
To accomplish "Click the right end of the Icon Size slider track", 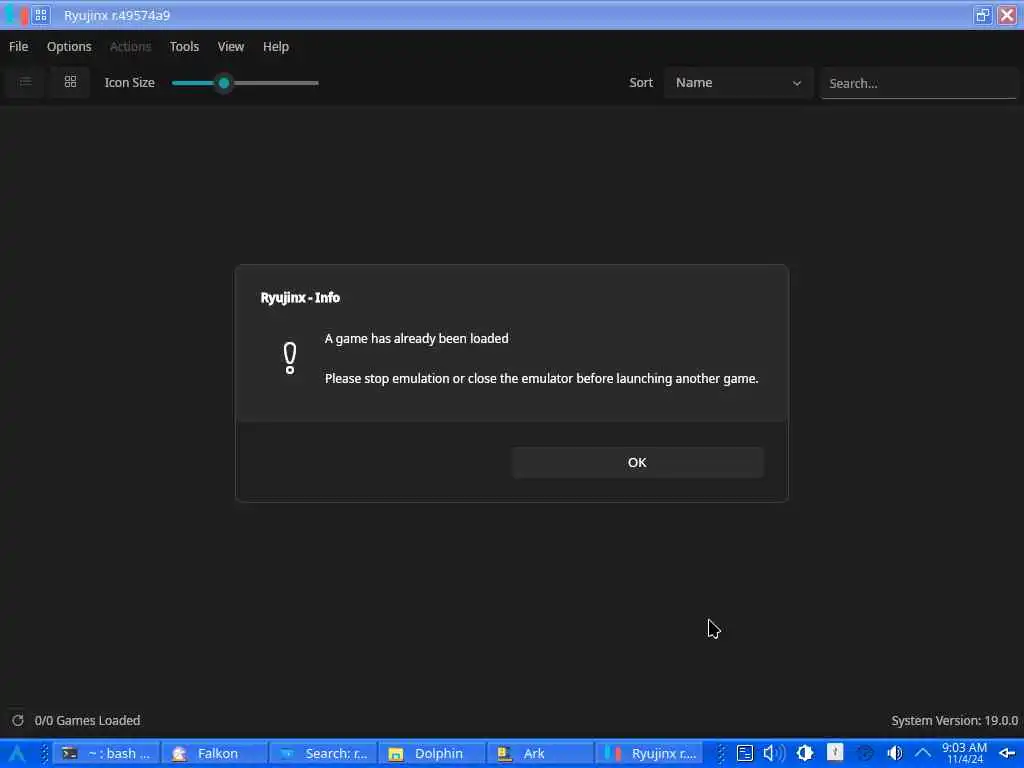I will click(316, 83).
